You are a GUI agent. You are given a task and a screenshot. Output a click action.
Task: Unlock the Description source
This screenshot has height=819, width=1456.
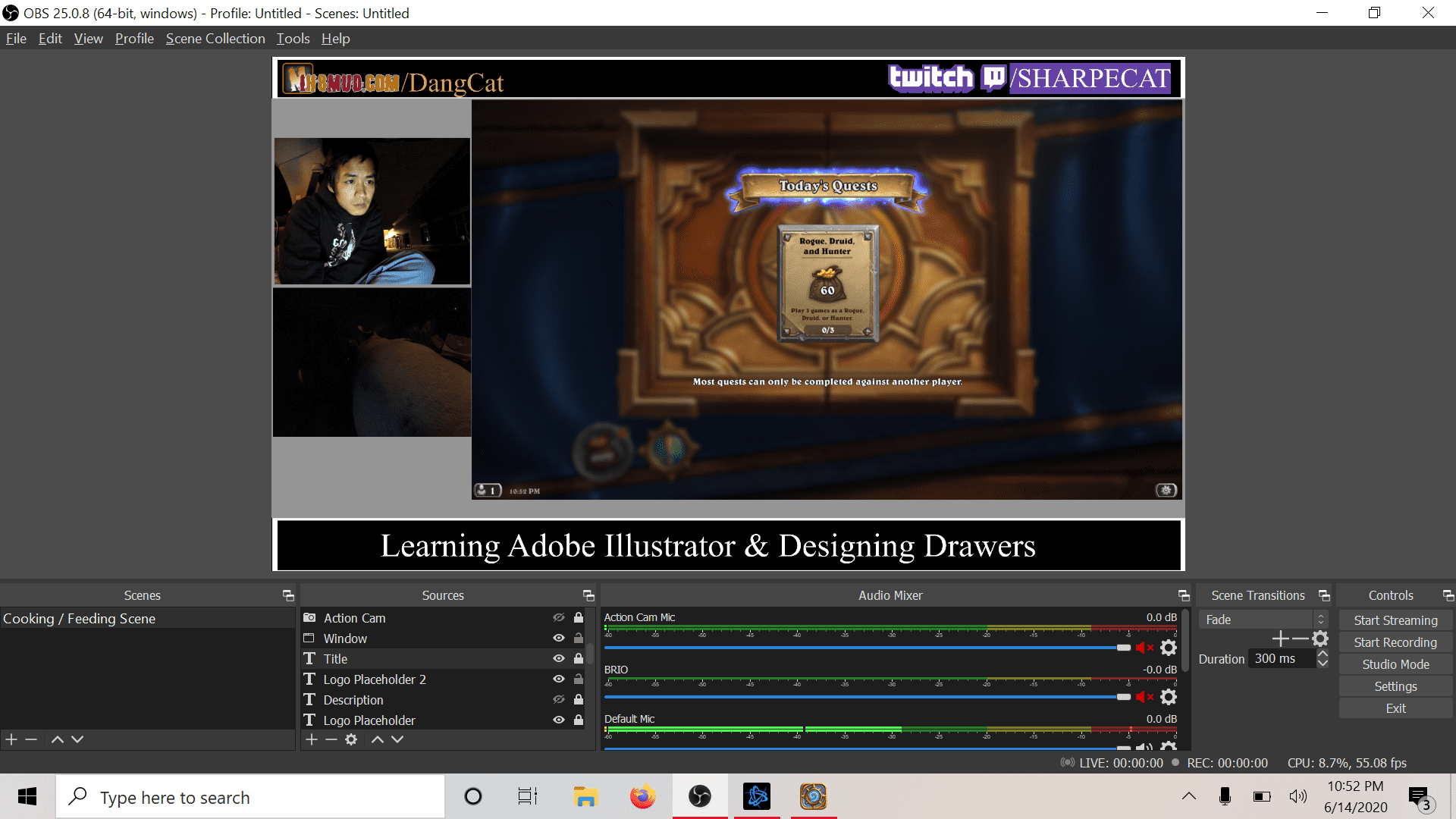[579, 700]
